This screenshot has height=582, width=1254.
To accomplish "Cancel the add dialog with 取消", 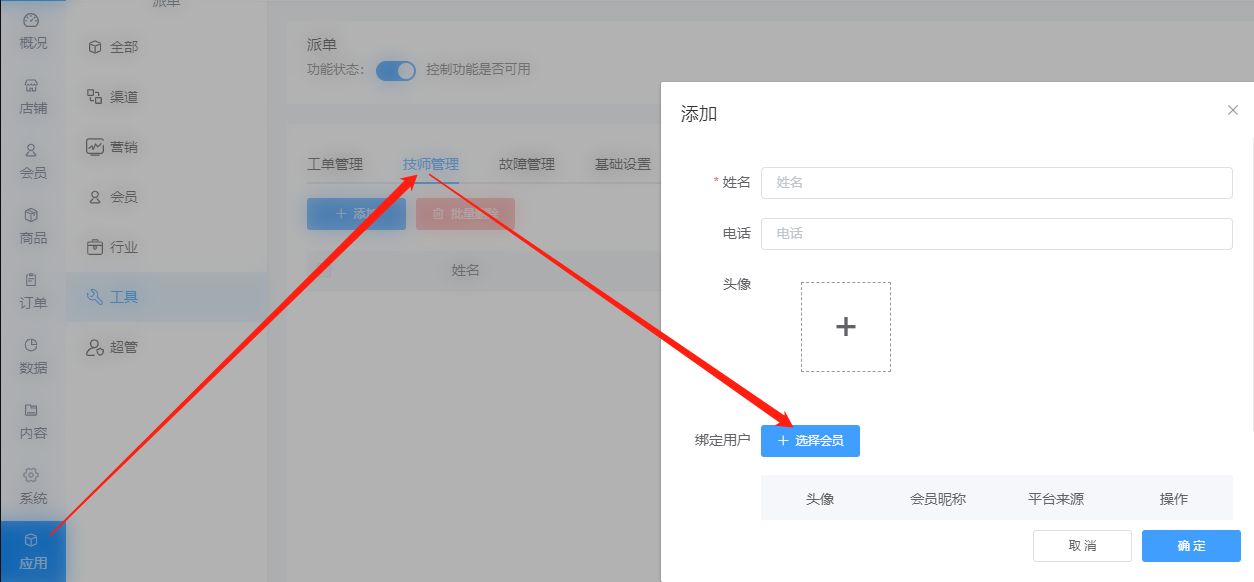I will click(x=1081, y=546).
